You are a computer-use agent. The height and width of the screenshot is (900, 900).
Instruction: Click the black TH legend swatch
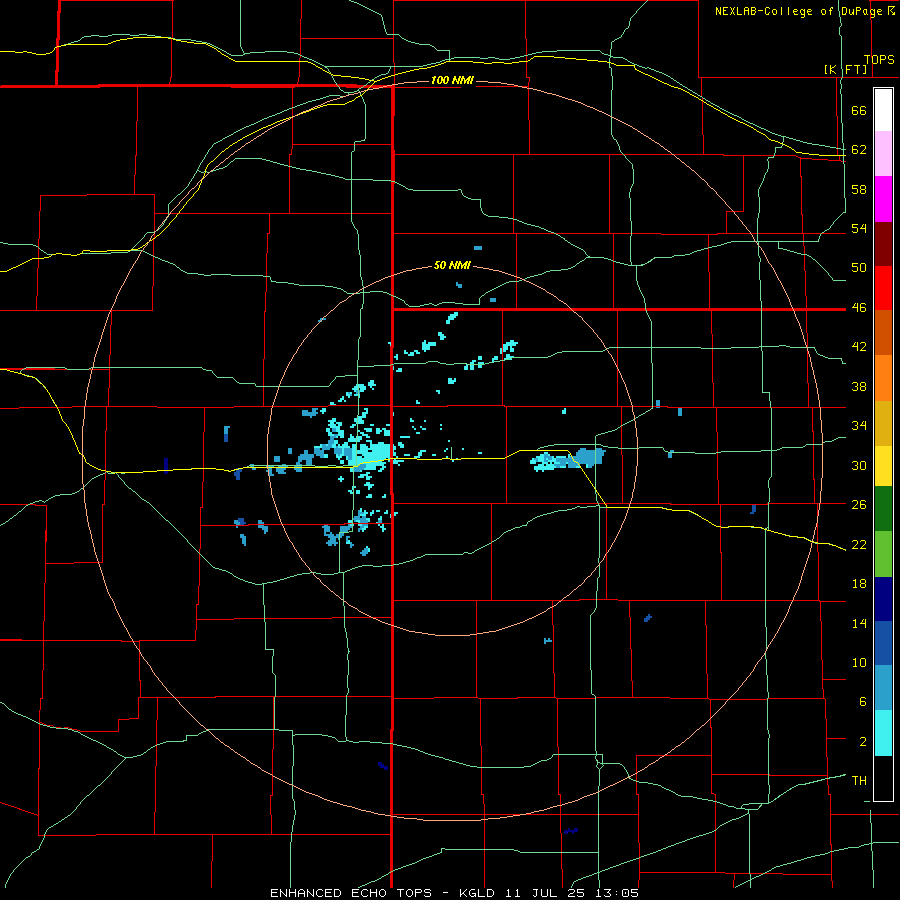pos(883,778)
